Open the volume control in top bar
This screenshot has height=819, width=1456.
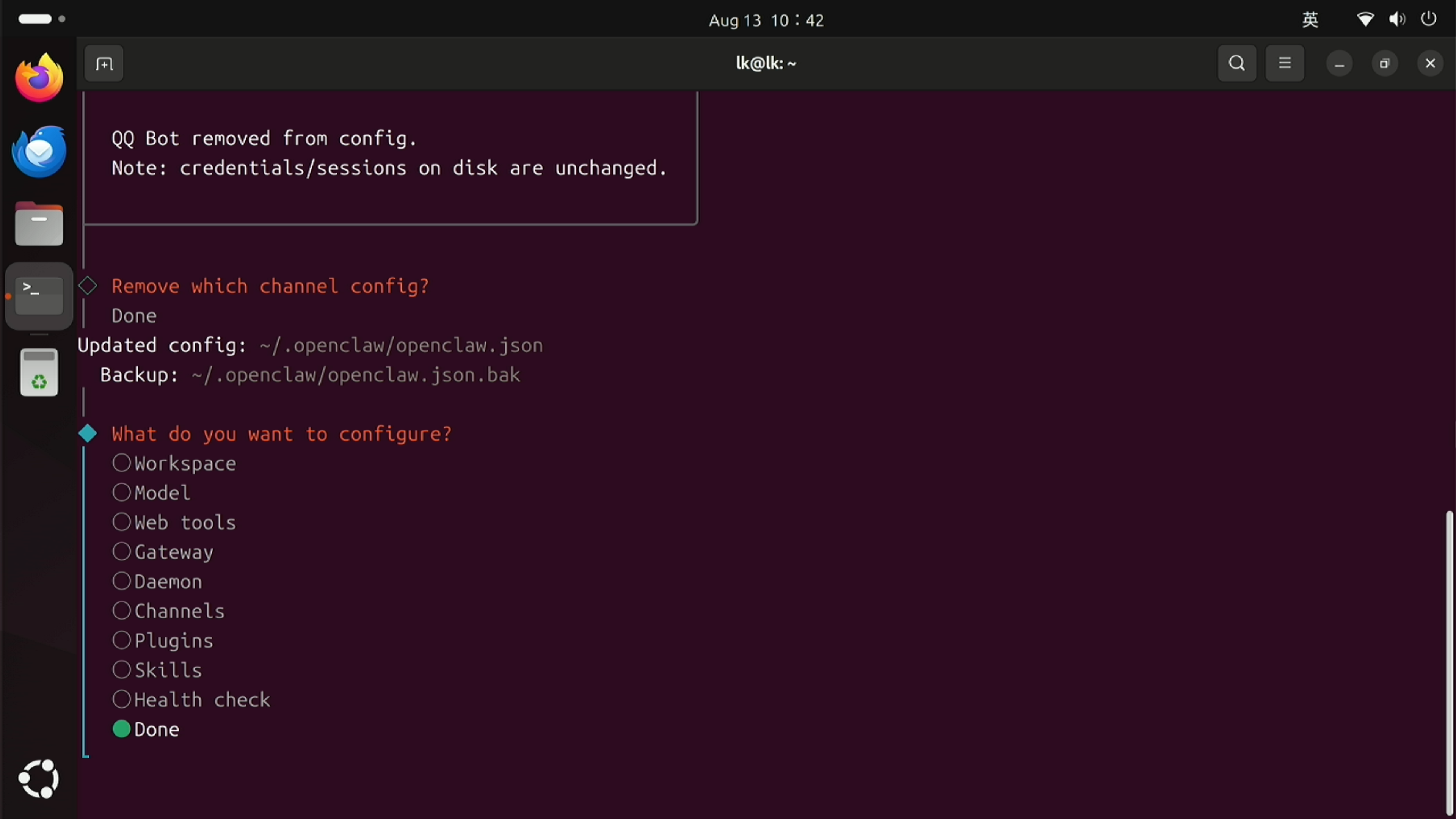[1397, 19]
